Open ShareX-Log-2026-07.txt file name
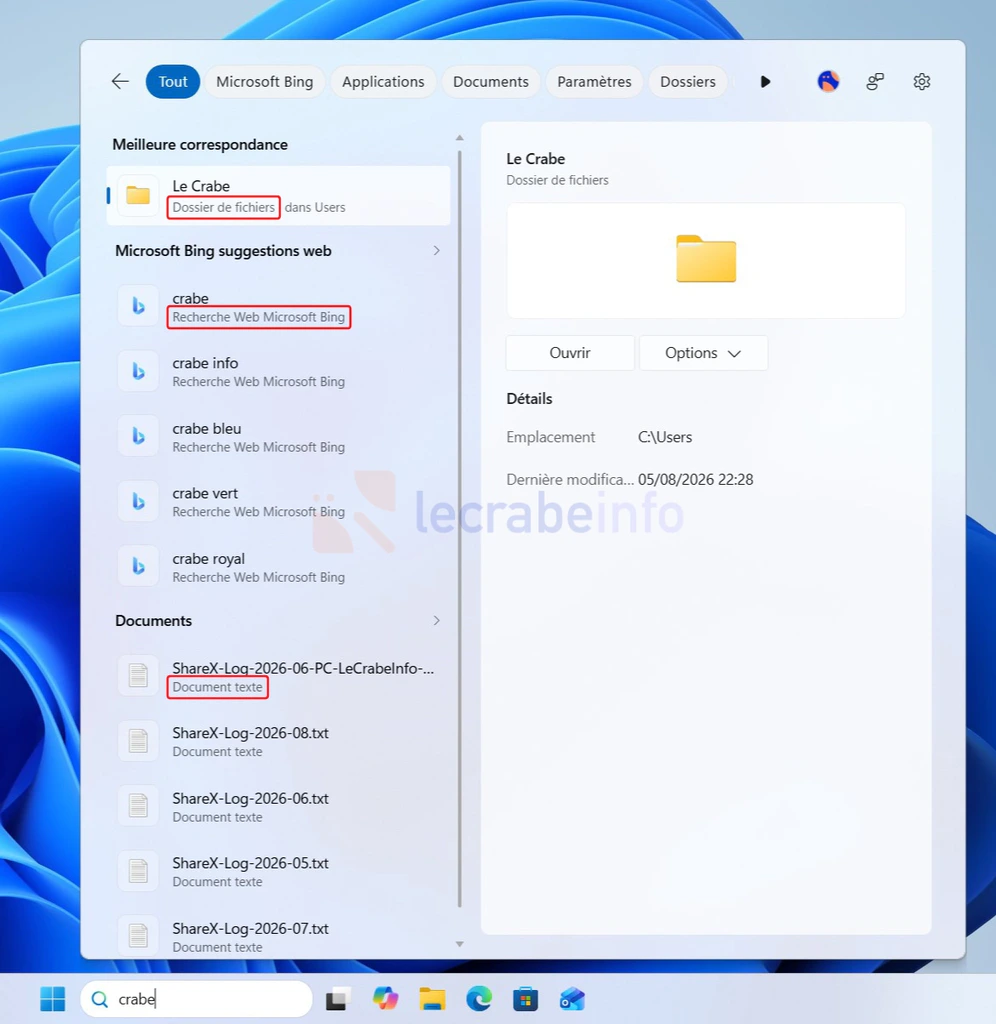This screenshot has width=996, height=1024. tap(250, 929)
